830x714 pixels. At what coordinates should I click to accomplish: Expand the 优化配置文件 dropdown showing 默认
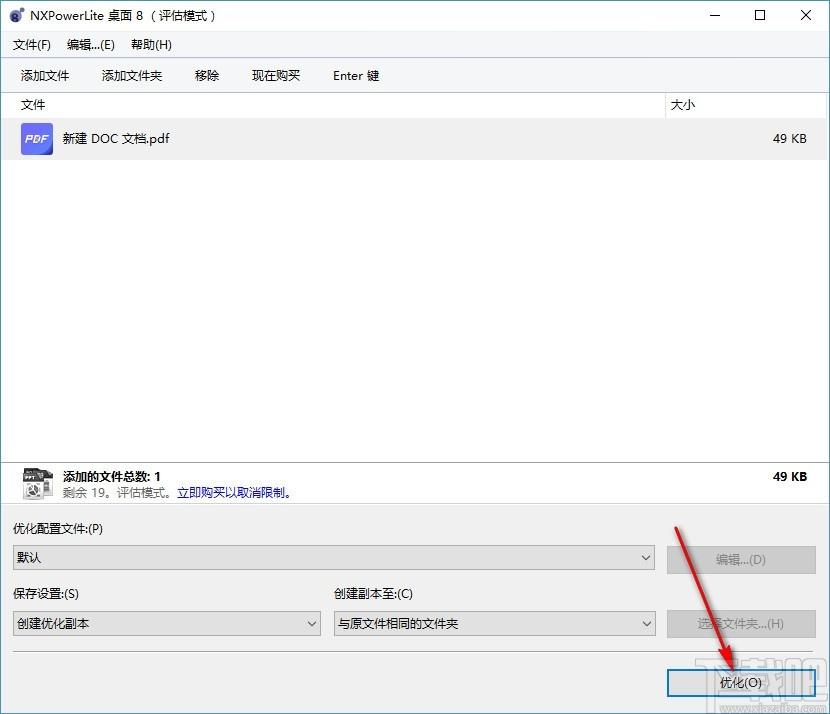tap(333, 558)
